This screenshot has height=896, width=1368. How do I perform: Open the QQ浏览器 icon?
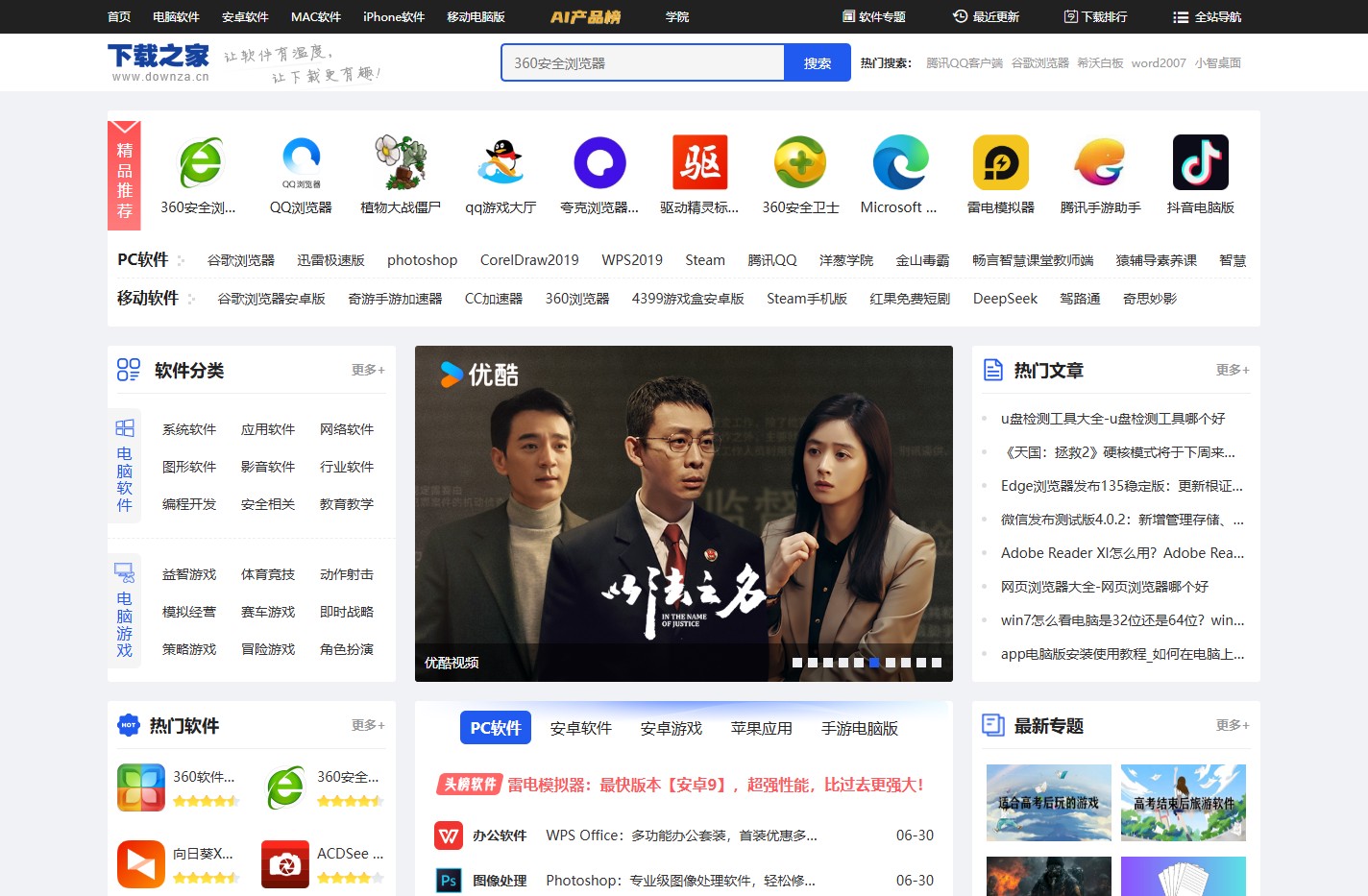click(301, 162)
